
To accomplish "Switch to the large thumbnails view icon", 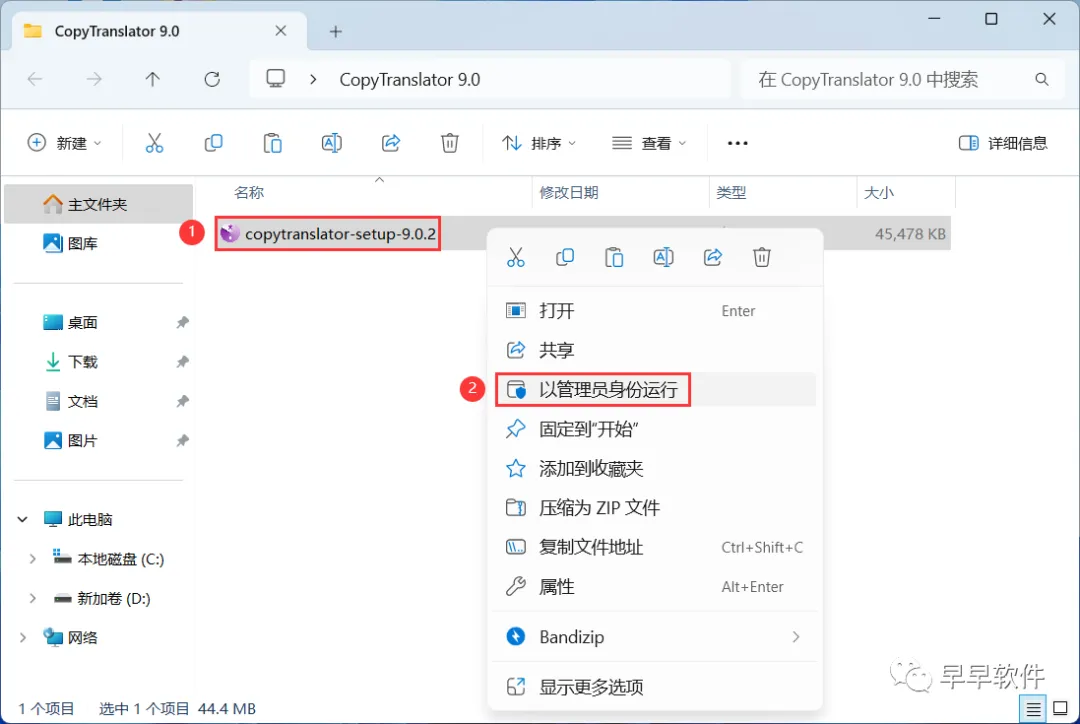I will click(1061, 708).
